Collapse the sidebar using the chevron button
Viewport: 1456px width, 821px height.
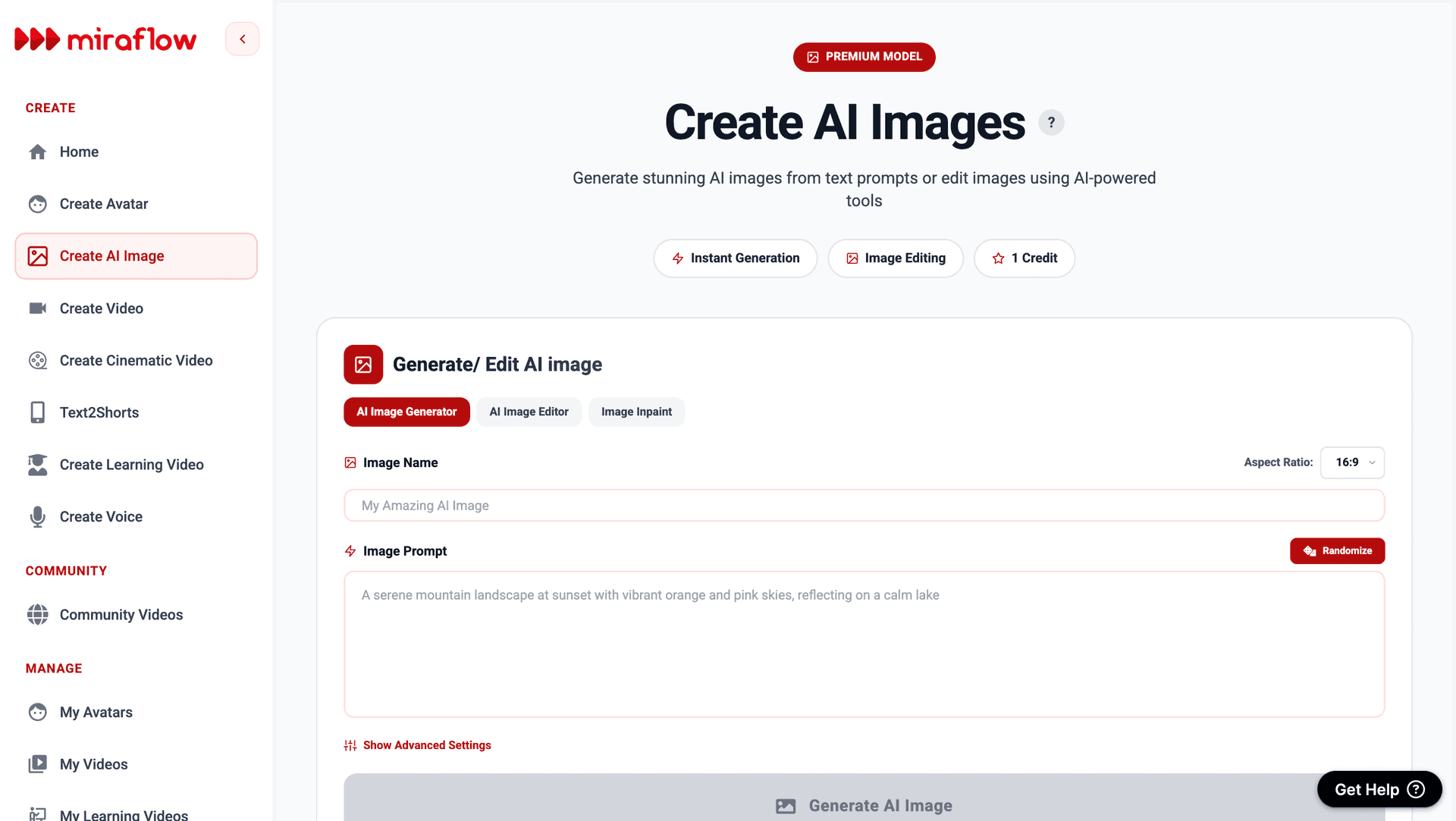tap(242, 38)
